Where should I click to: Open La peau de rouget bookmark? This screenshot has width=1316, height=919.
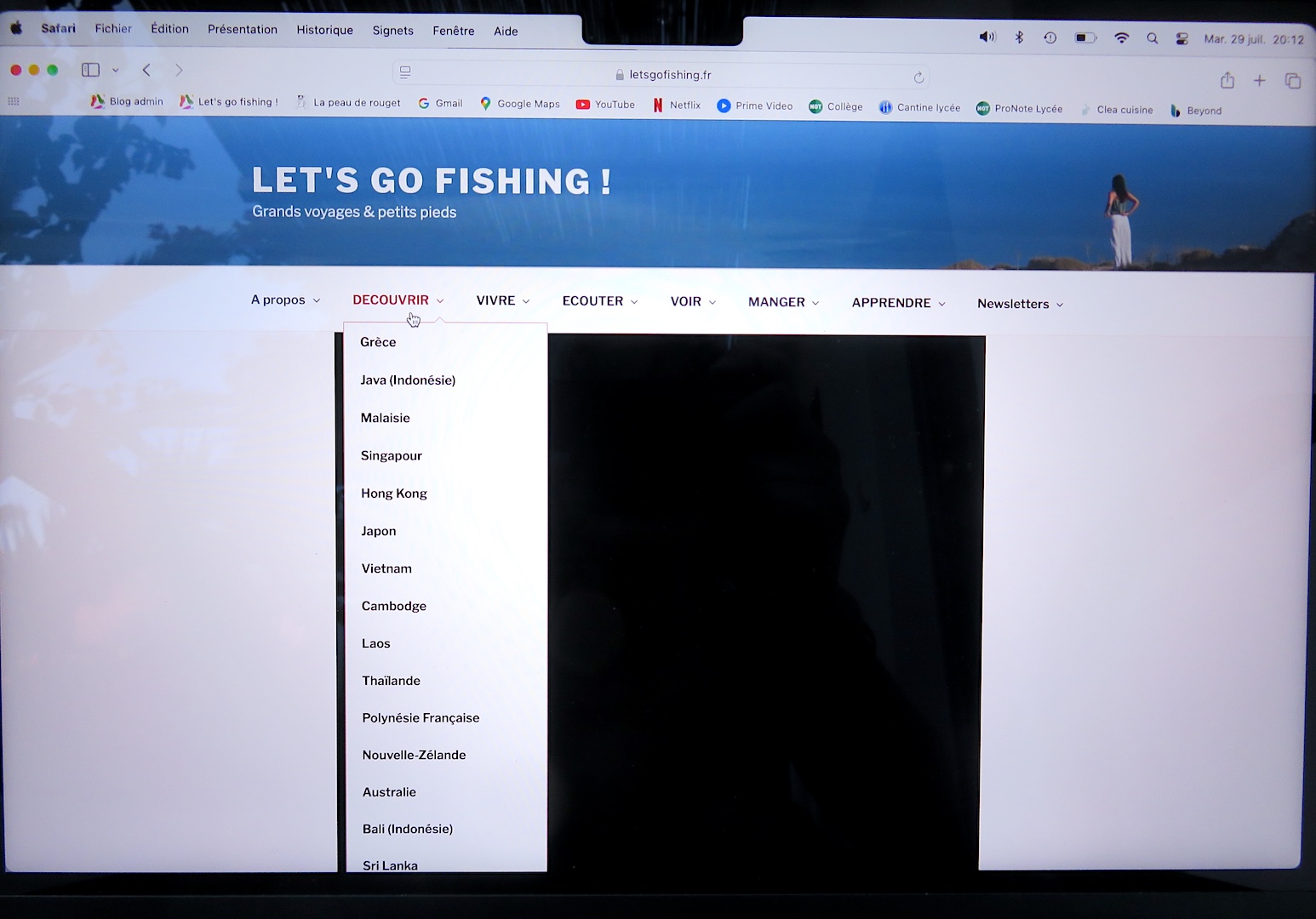pyautogui.click(x=347, y=102)
